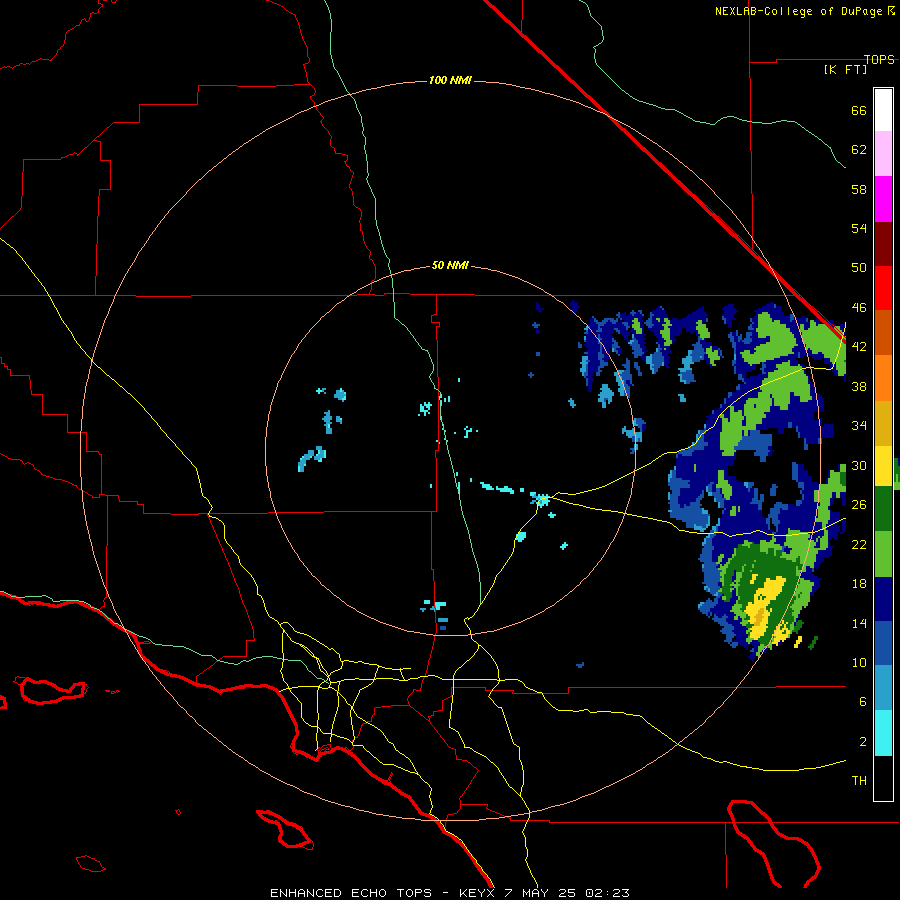The height and width of the screenshot is (900, 900).
Task: Click the 2 value on the legend scale
Action: pyautogui.click(x=863, y=741)
